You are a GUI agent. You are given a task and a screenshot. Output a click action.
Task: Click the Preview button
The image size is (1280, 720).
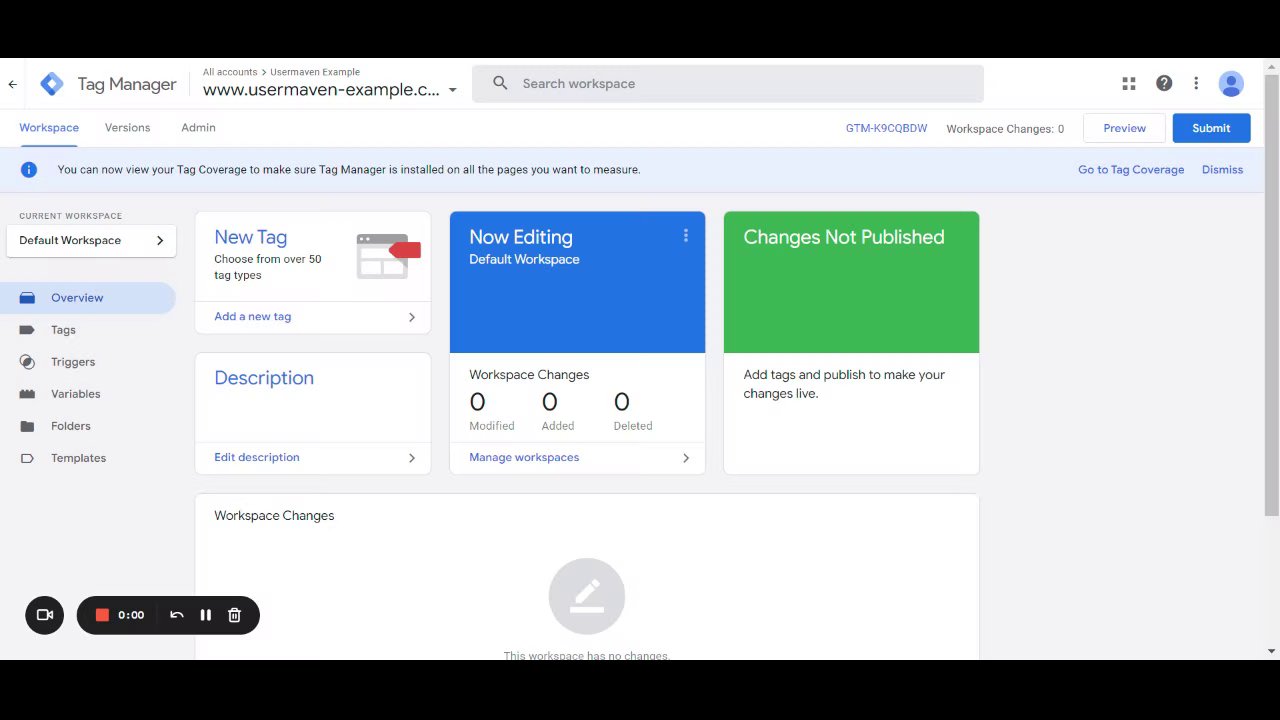coord(1125,128)
